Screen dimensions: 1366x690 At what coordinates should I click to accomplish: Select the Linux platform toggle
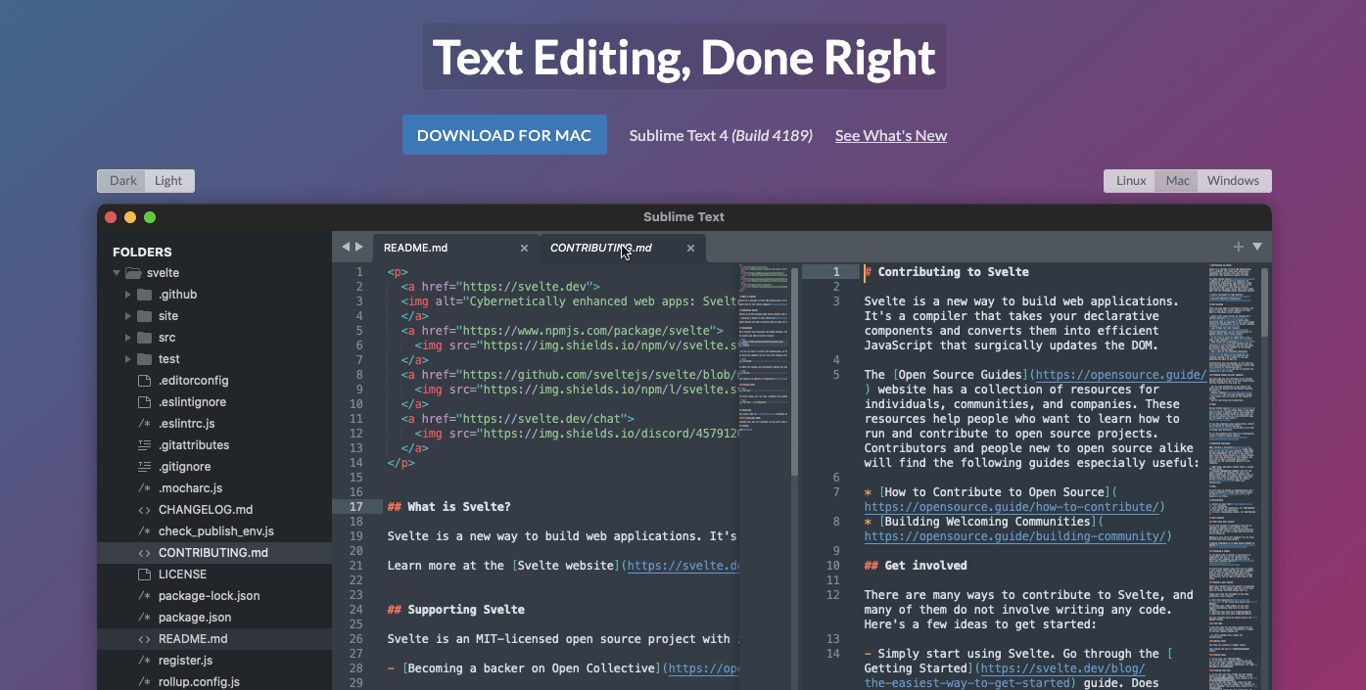point(1131,181)
